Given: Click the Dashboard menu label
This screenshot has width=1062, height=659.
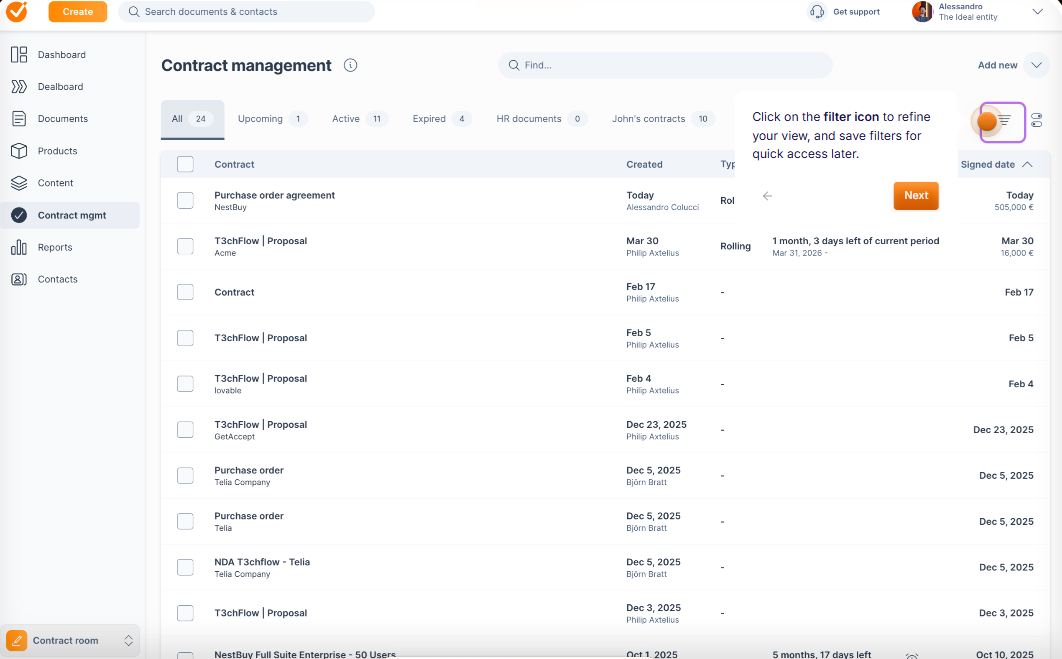Looking at the screenshot, I should (x=62, y=55).
